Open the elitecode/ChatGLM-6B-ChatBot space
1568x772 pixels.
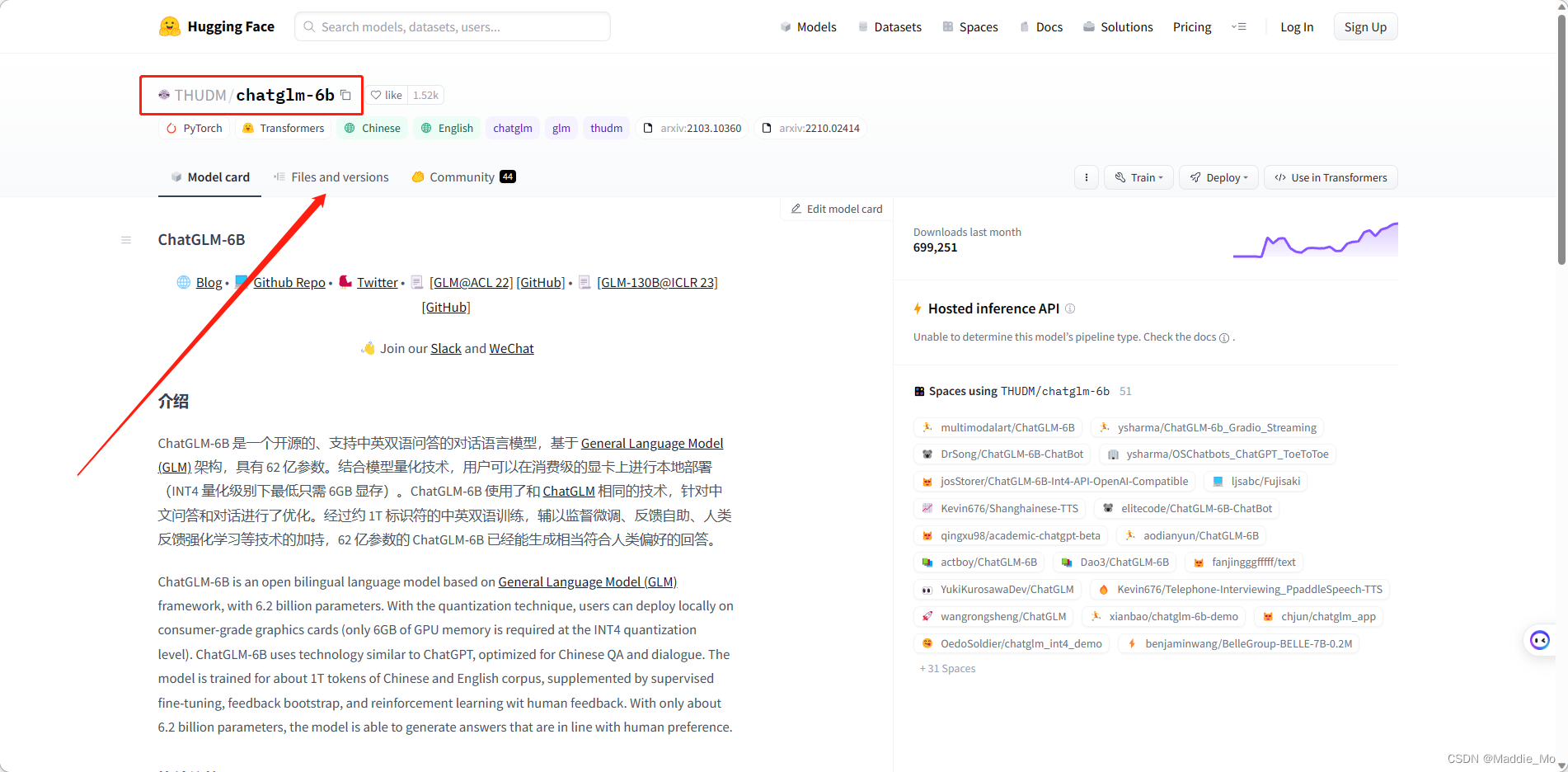click(1187, 509)
